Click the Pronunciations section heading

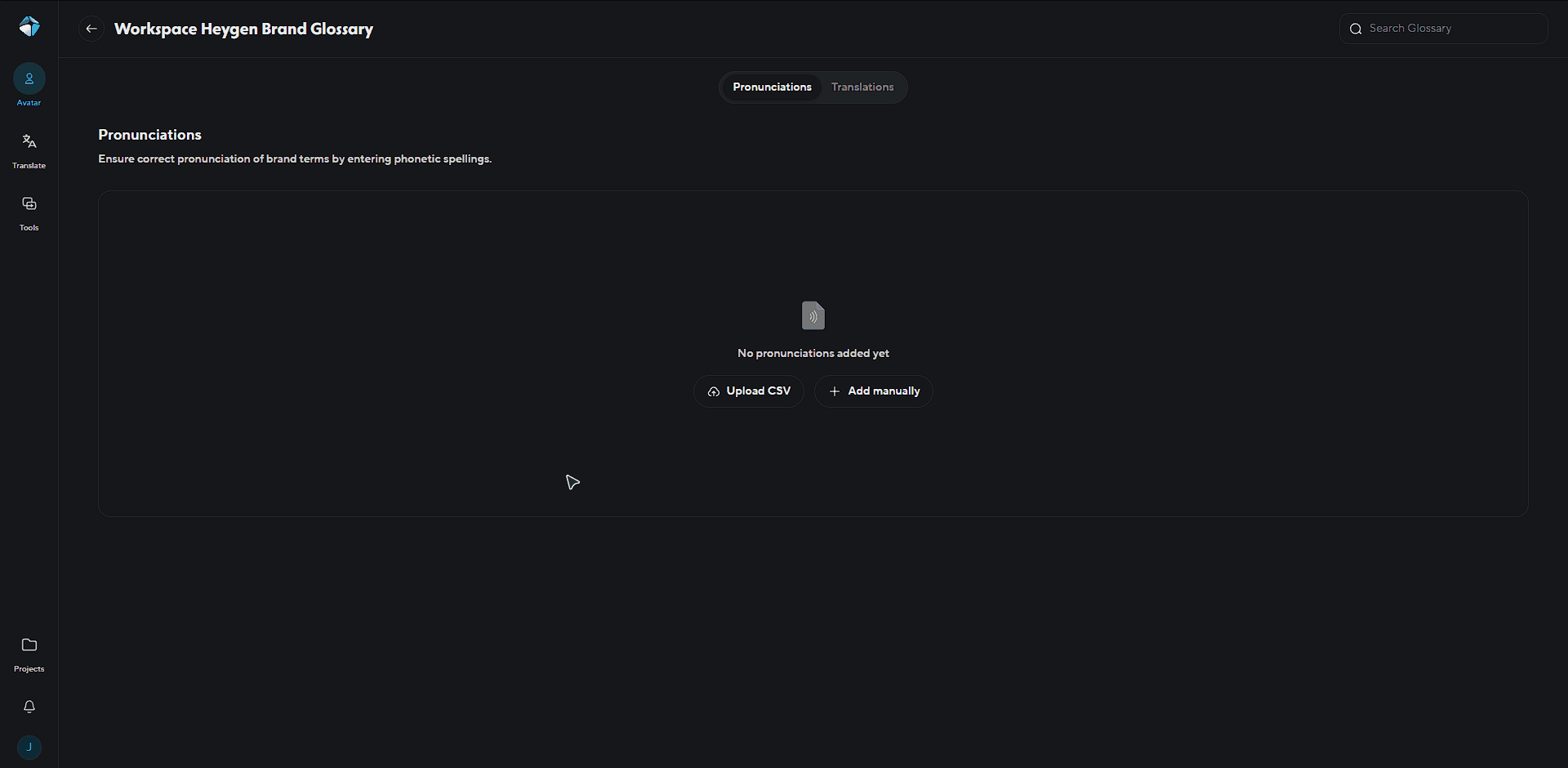click(150, 135)
